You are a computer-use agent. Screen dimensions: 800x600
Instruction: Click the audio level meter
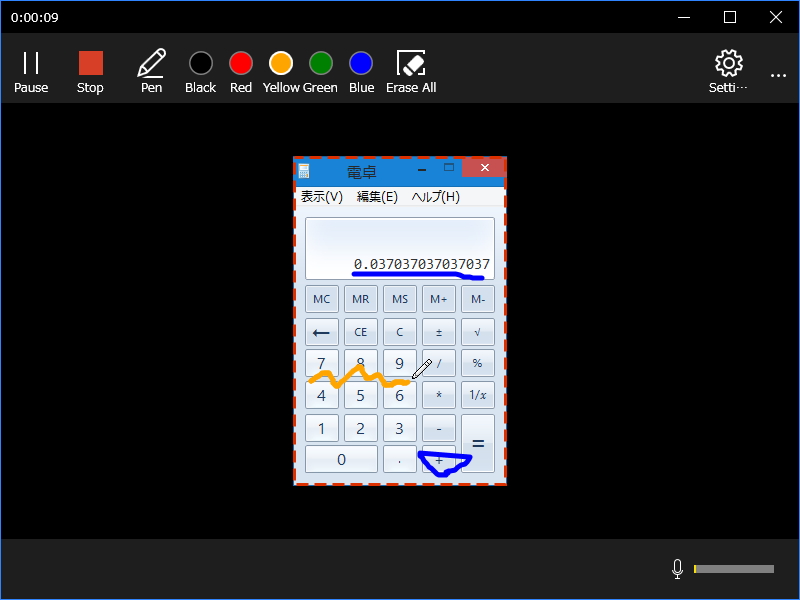733,568
